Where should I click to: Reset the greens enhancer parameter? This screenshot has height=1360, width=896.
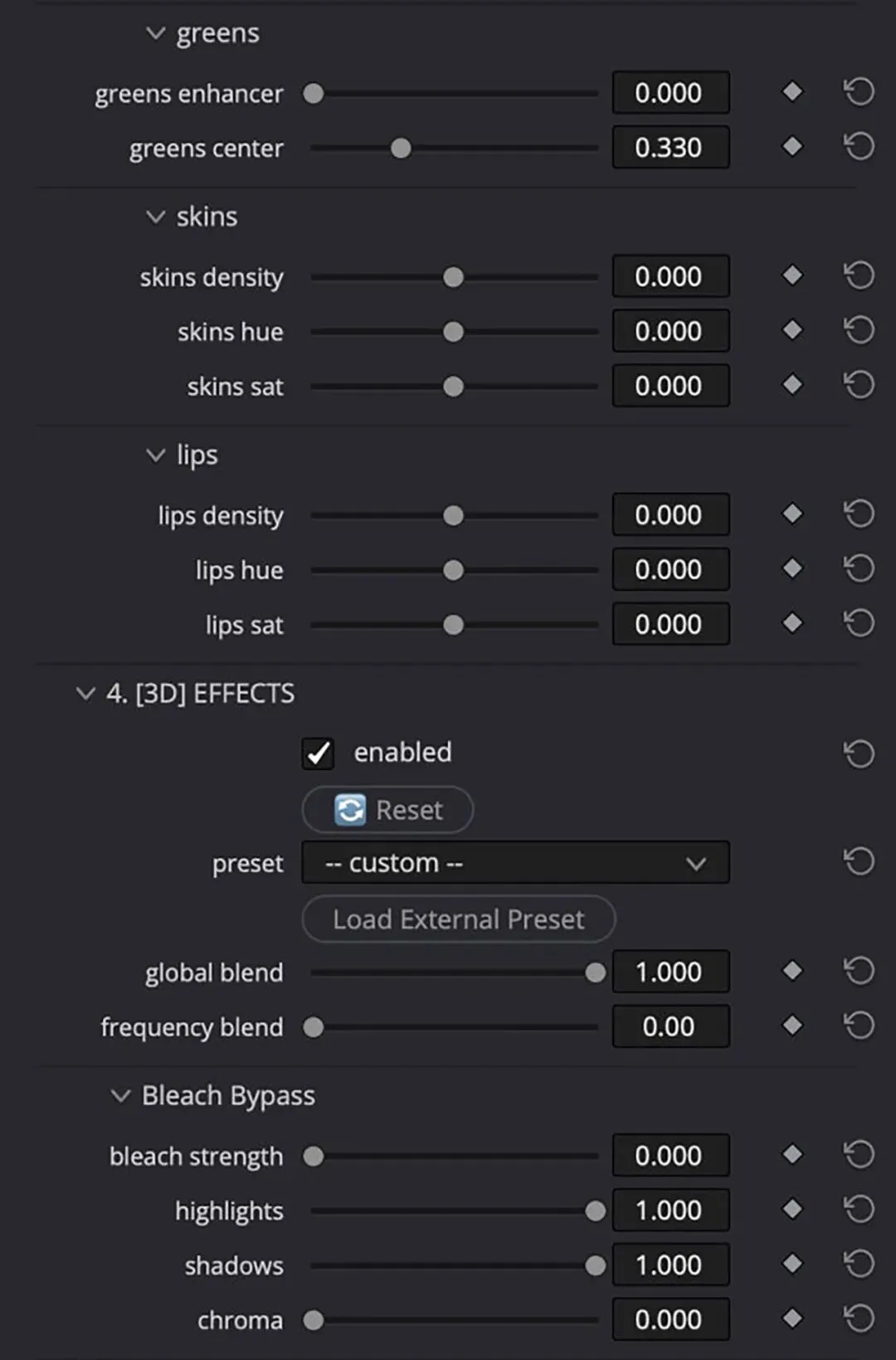[859, 92]
